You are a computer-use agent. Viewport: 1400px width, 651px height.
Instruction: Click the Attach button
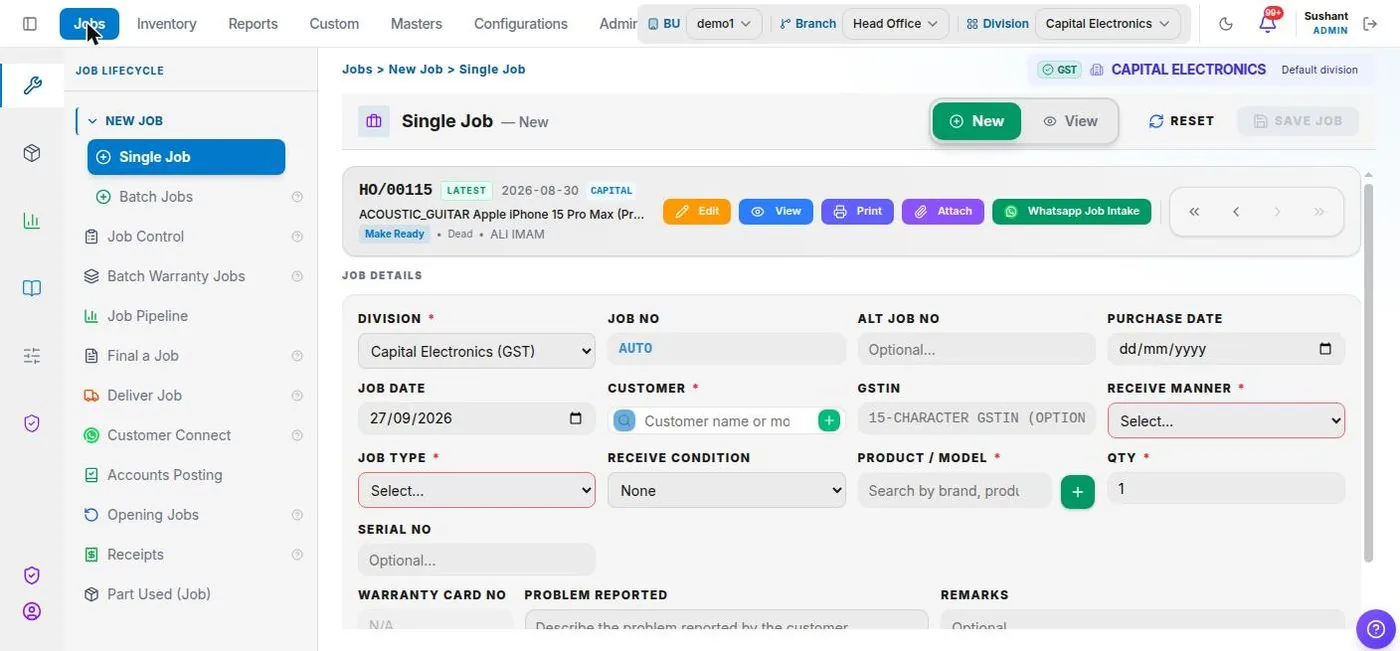943,212
